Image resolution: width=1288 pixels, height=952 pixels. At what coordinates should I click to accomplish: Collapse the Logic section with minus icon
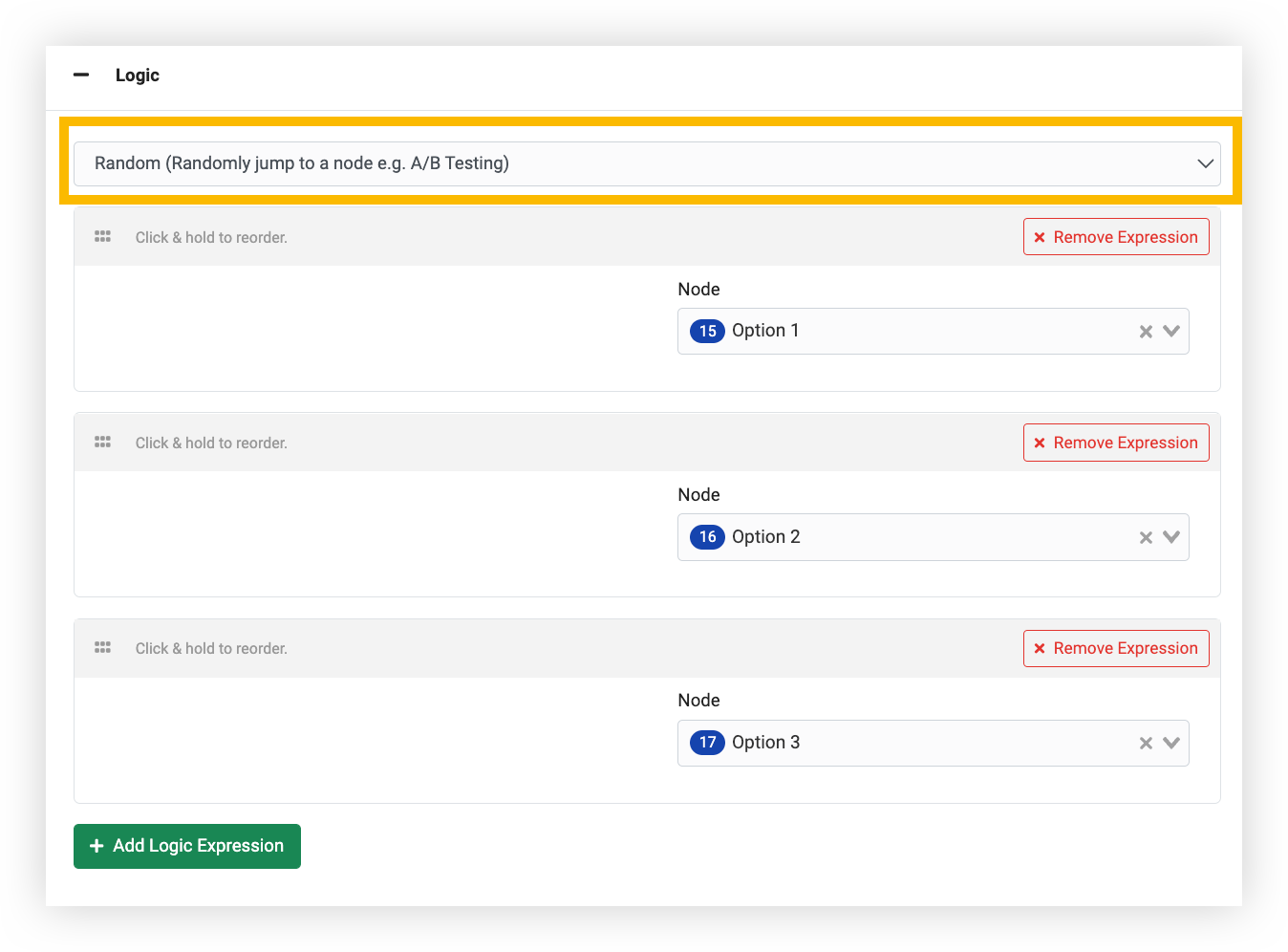[x=81, y=75]
